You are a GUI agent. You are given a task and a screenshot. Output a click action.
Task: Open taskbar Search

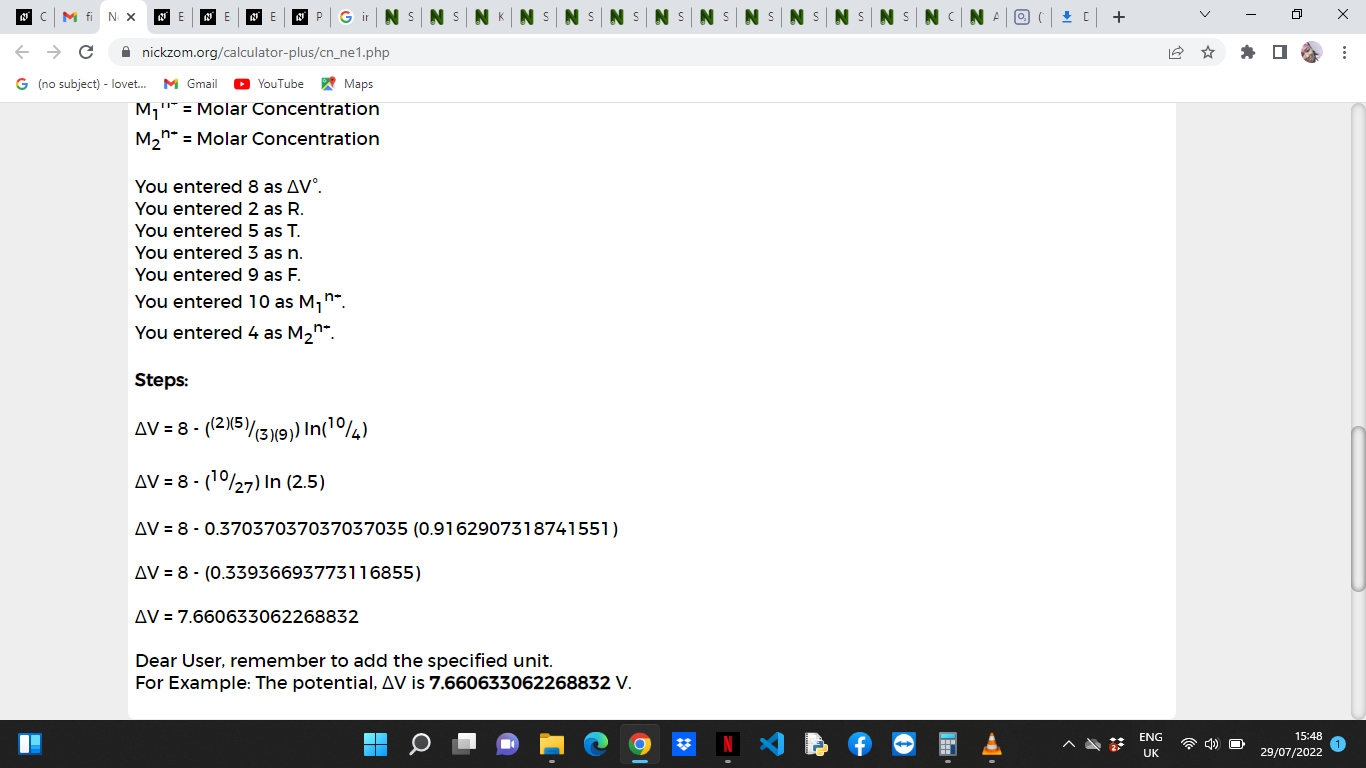pyautogui.click(x=420, y=744)
